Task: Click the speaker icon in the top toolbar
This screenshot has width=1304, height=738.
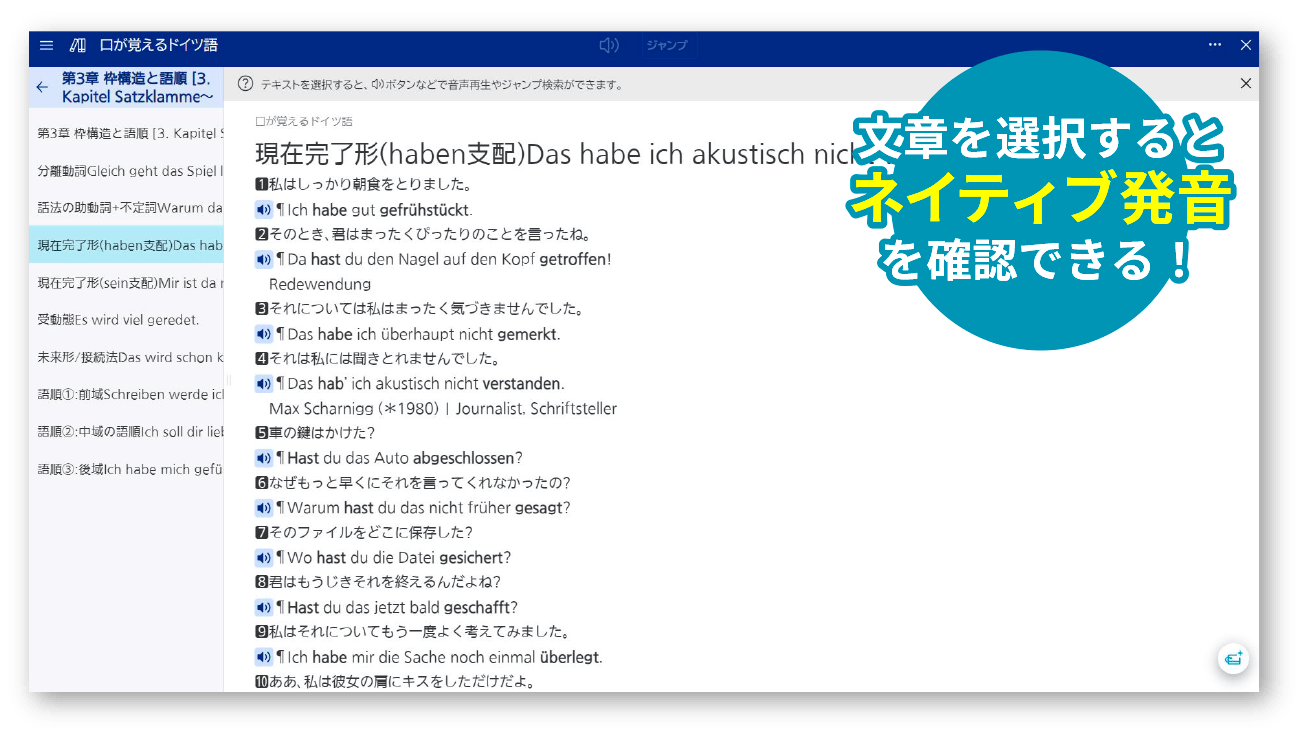Action: coord(609,45)
